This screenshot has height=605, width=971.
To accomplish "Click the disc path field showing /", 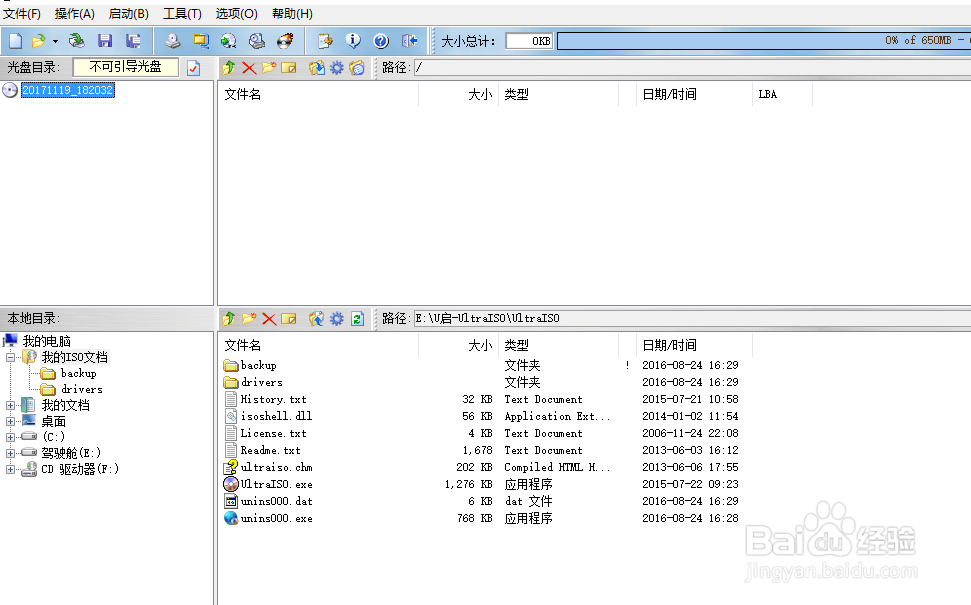I will 692,67.
